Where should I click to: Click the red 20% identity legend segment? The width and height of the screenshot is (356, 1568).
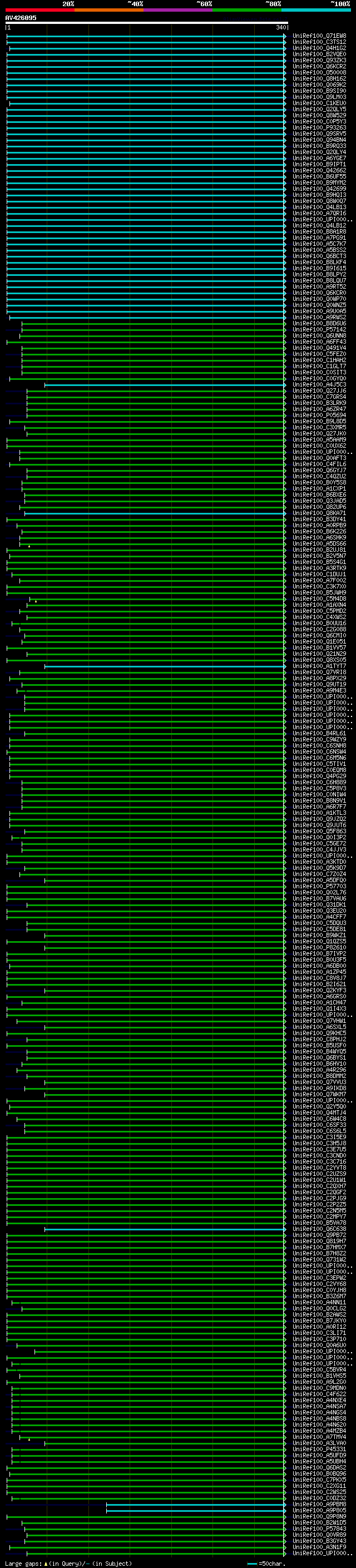39,10
